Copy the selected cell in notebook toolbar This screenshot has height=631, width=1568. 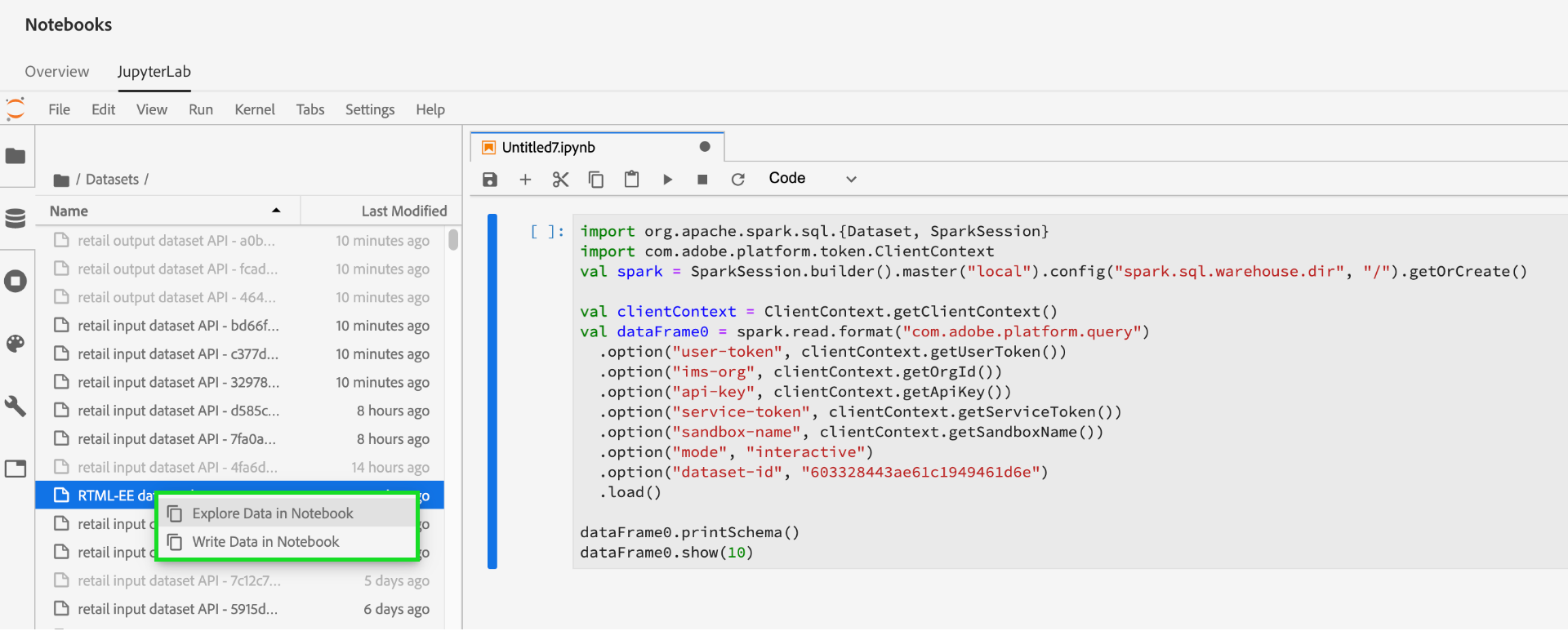pos(596,180)
